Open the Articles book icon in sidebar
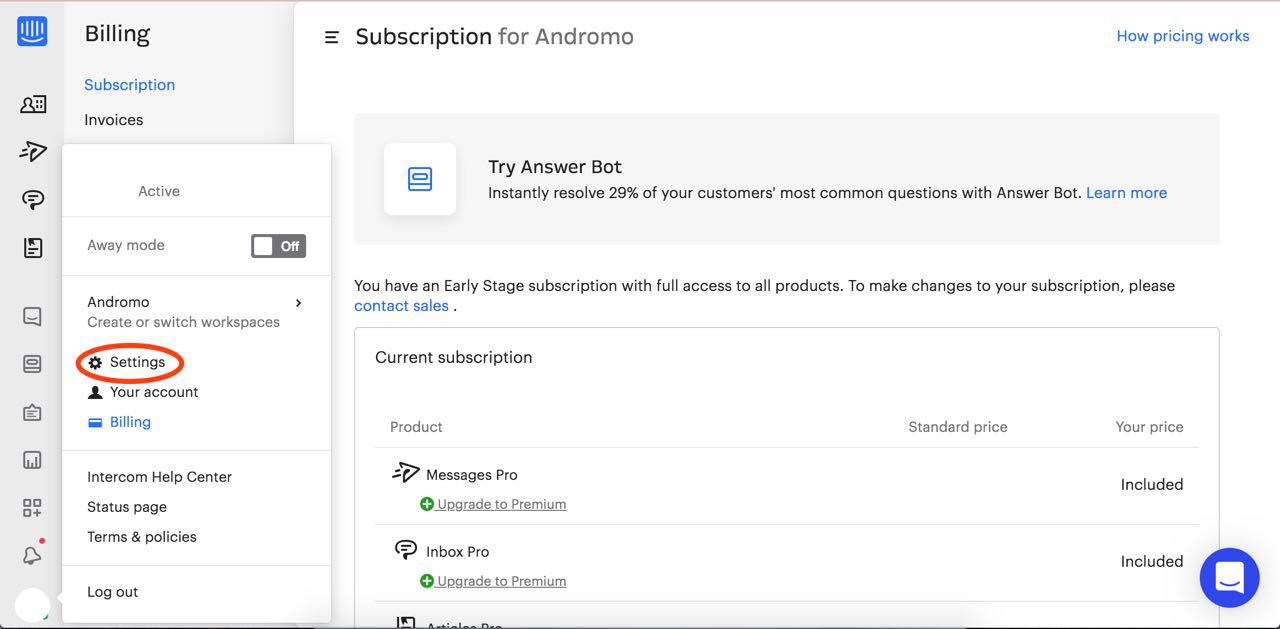 pyautogui.click(x=33, y=248)
